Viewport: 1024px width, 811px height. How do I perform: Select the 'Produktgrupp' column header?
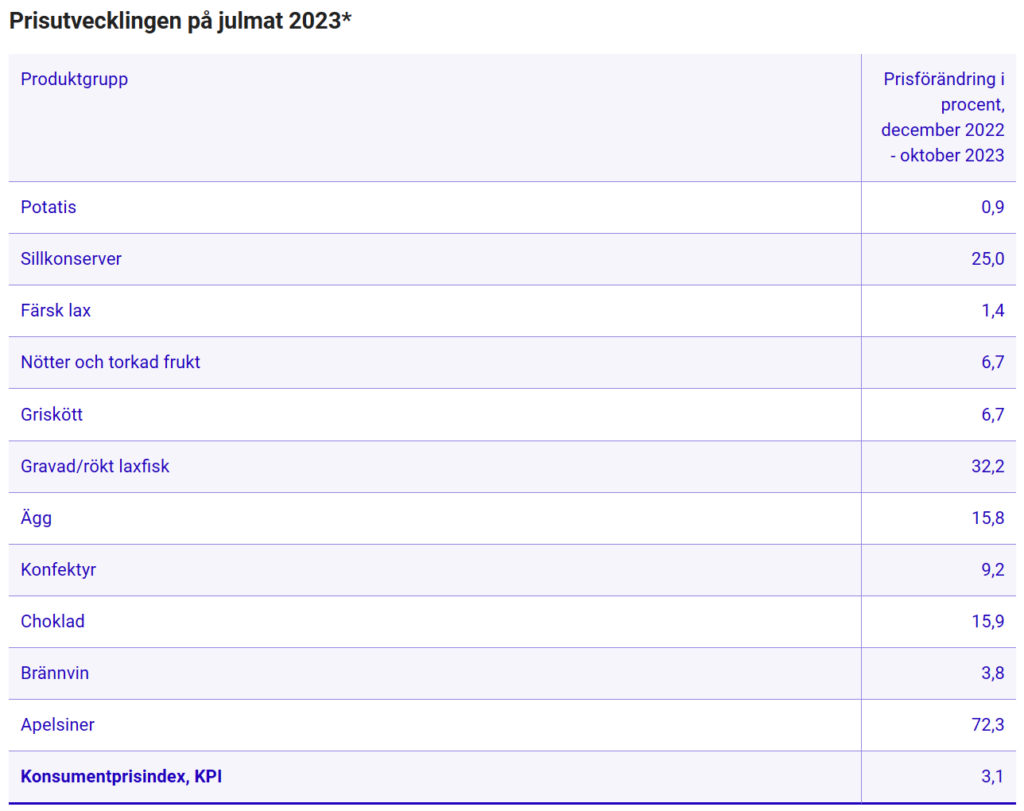[74, 79]
